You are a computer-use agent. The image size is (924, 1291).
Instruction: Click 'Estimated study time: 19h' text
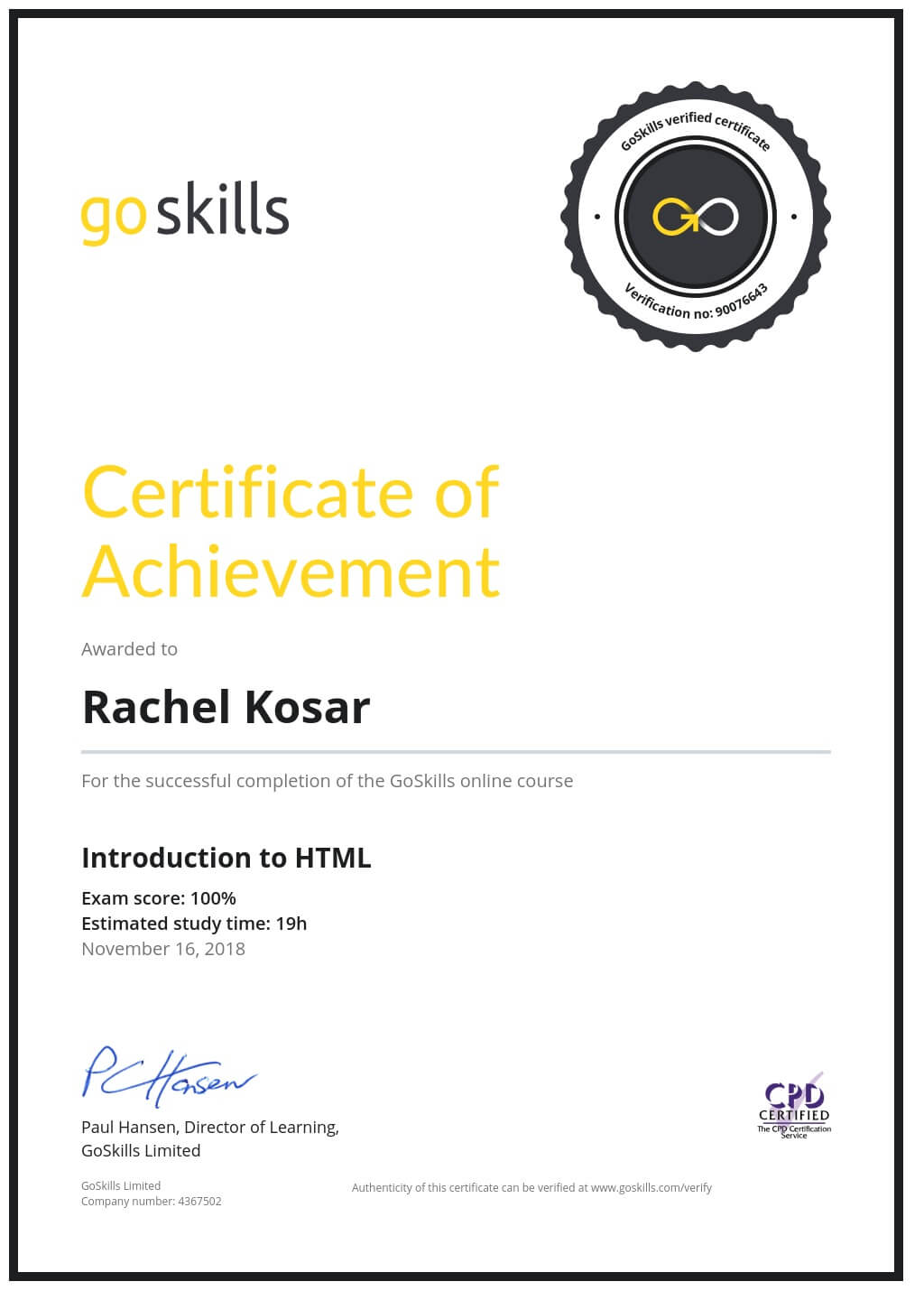pyautogui.click(x=194, y=924)
